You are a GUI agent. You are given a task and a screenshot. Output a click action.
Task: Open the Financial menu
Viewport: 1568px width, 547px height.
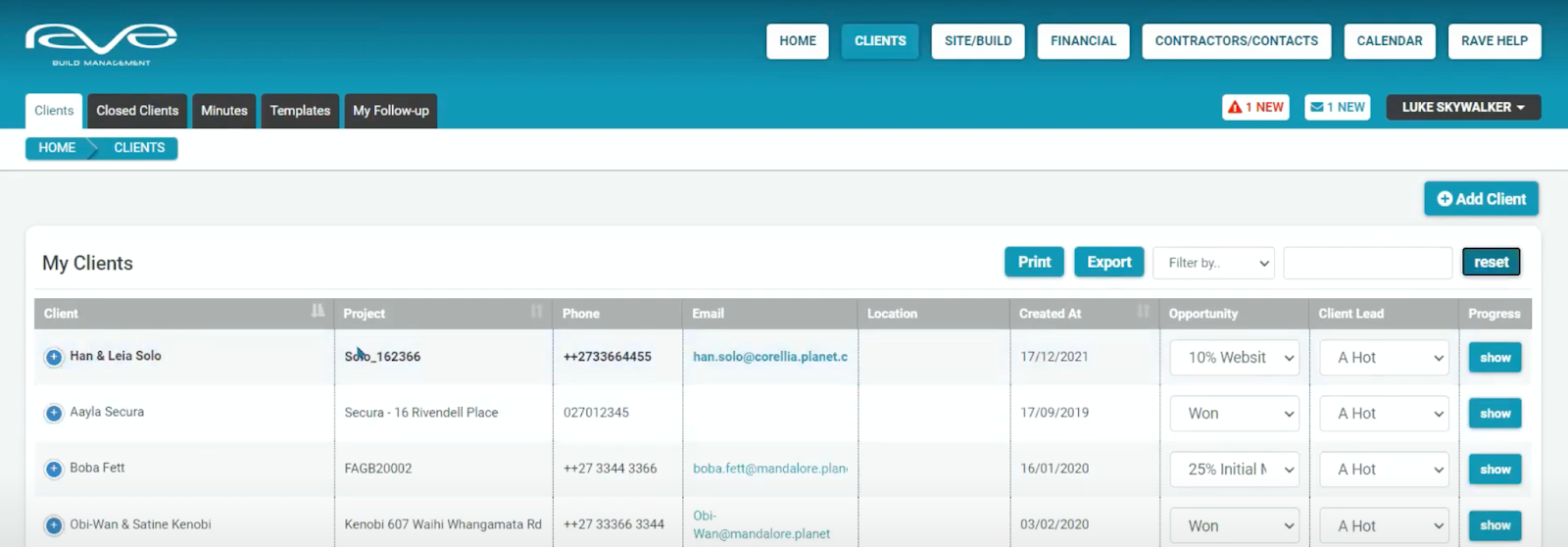point(1083,41)
